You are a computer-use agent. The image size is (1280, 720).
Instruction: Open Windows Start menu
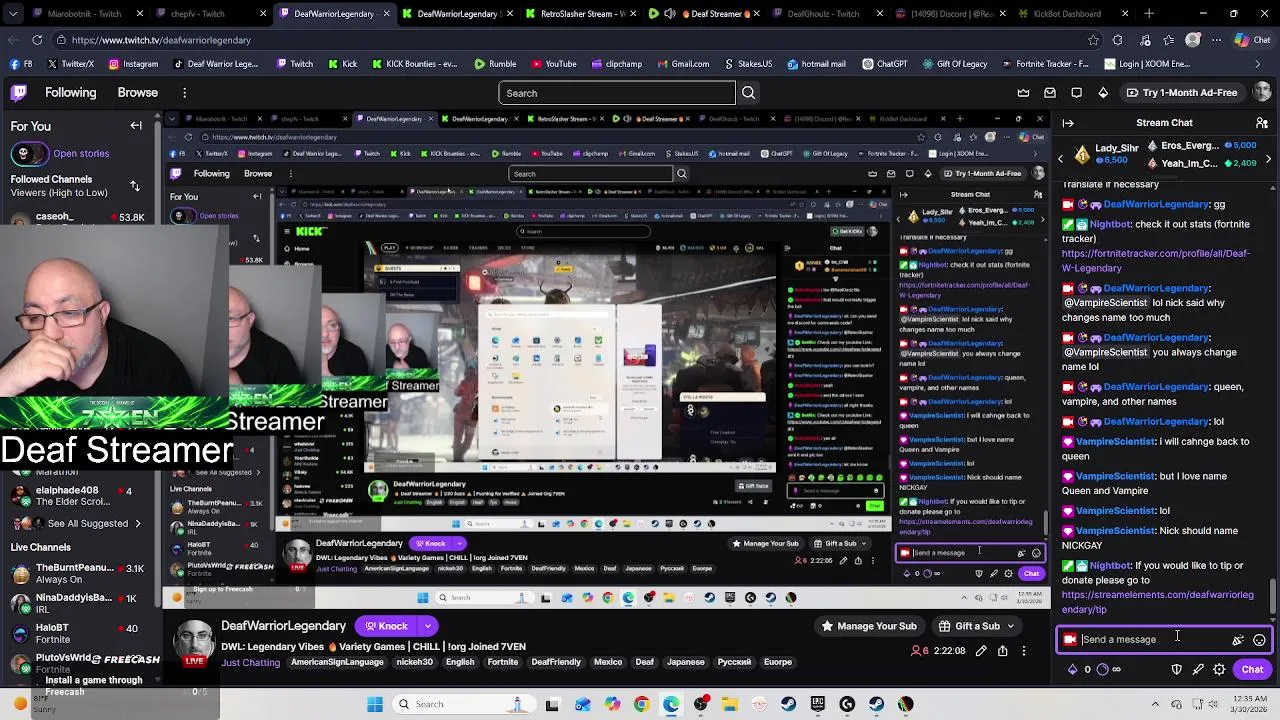375,704
